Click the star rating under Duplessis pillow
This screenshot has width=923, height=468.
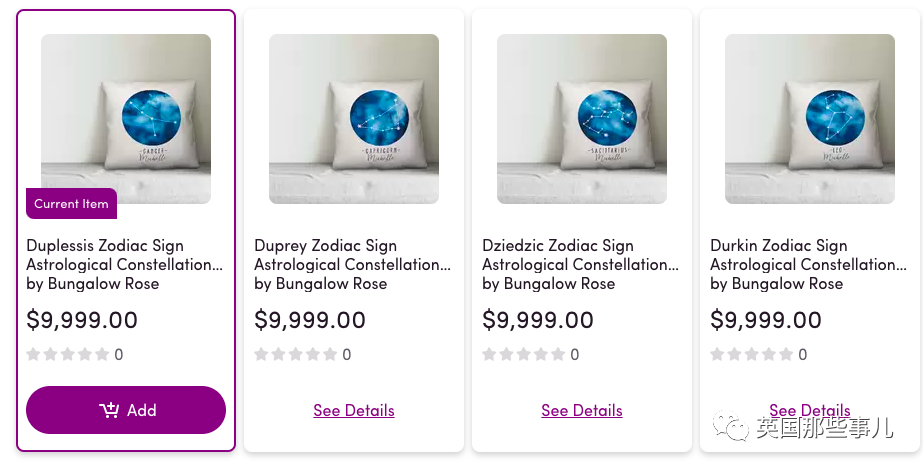(68, 354)
